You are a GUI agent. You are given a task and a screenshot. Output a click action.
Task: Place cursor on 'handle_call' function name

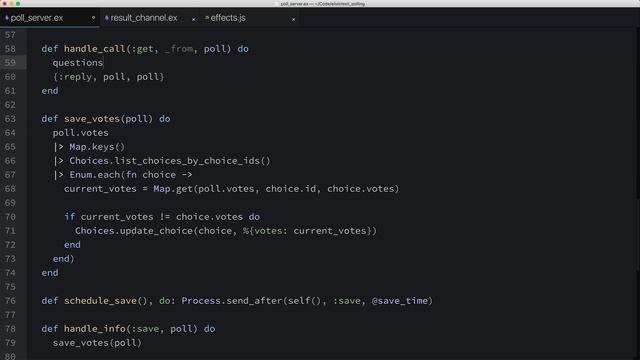(x=95, y=49)
